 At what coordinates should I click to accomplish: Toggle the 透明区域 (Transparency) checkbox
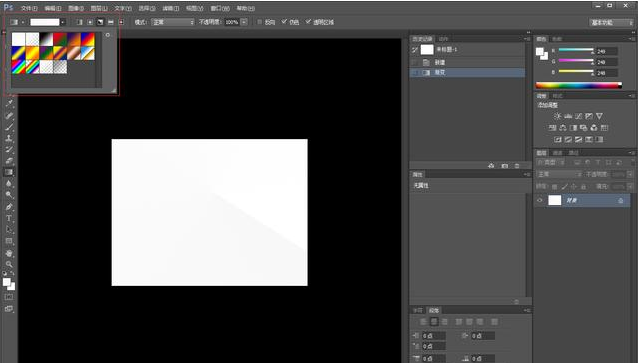click(x=308, y=22)
